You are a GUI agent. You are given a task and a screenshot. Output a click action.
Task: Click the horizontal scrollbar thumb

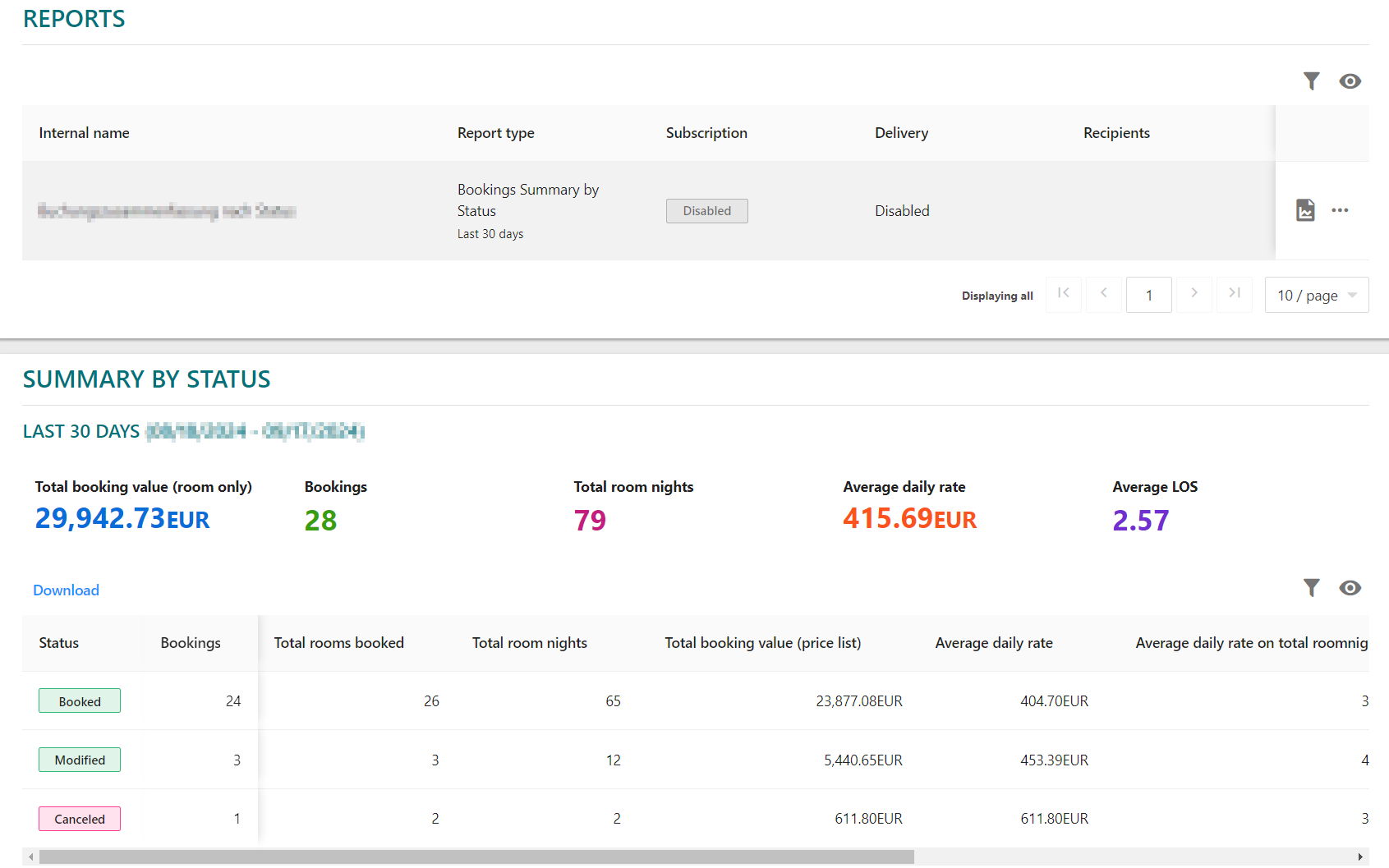click(x=476, y=857)
